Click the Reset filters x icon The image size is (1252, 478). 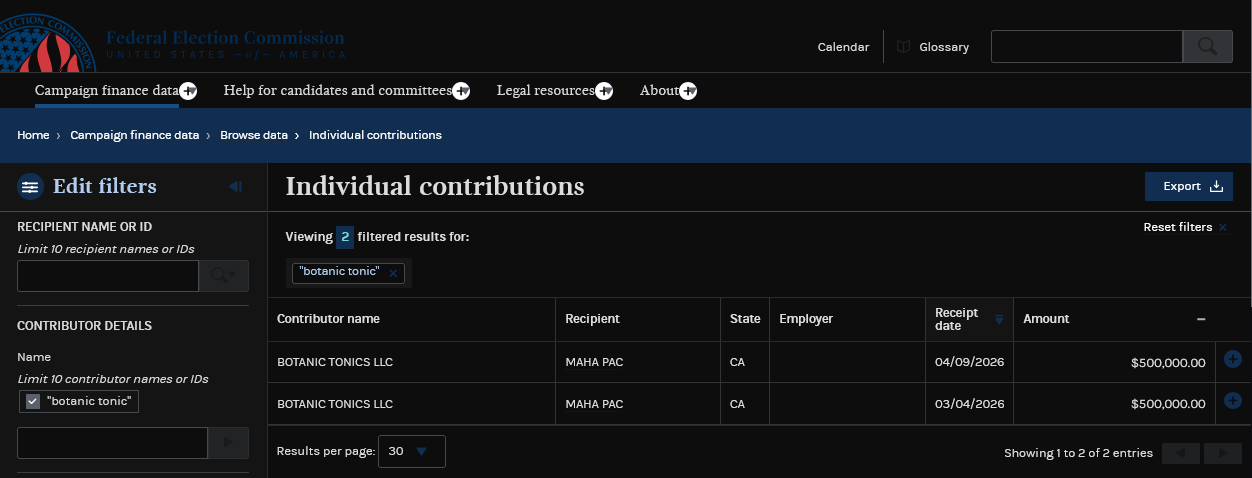1222,228
